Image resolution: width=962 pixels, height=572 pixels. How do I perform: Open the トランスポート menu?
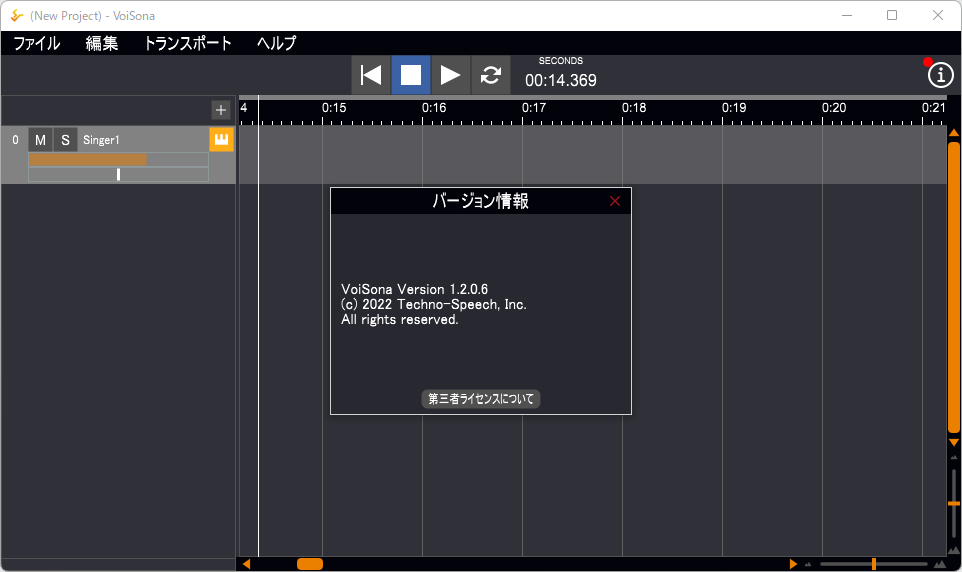pyautogui.click(x=188, y=43)
